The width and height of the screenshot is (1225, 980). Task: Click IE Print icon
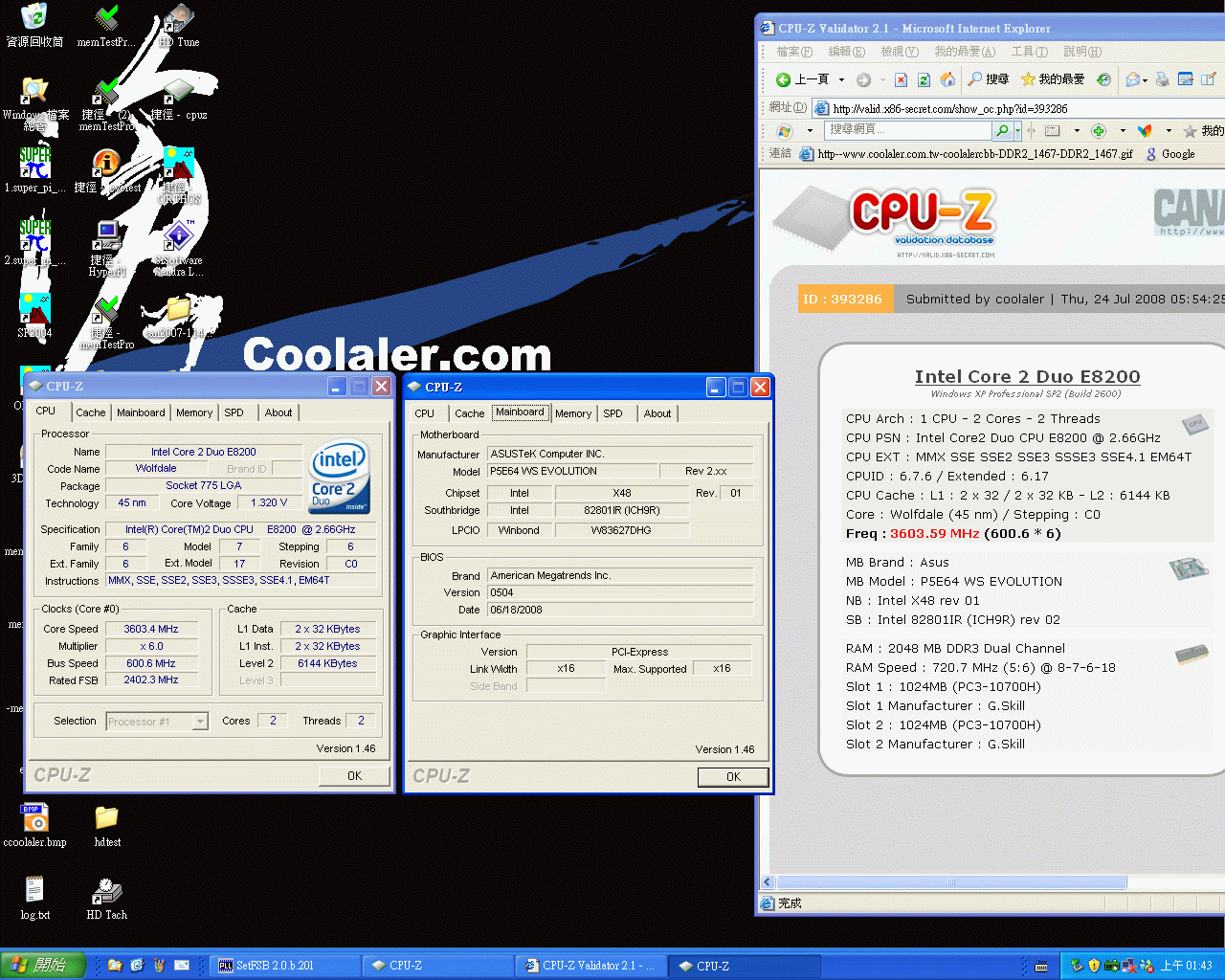click(1162, 79)
